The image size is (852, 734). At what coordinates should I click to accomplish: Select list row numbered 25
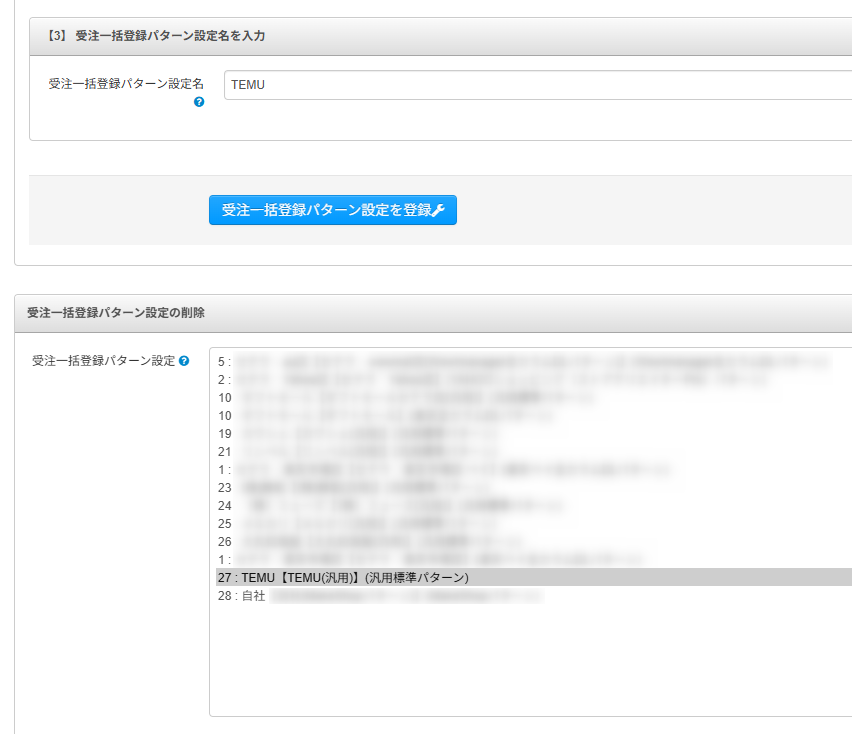(534, 523)
